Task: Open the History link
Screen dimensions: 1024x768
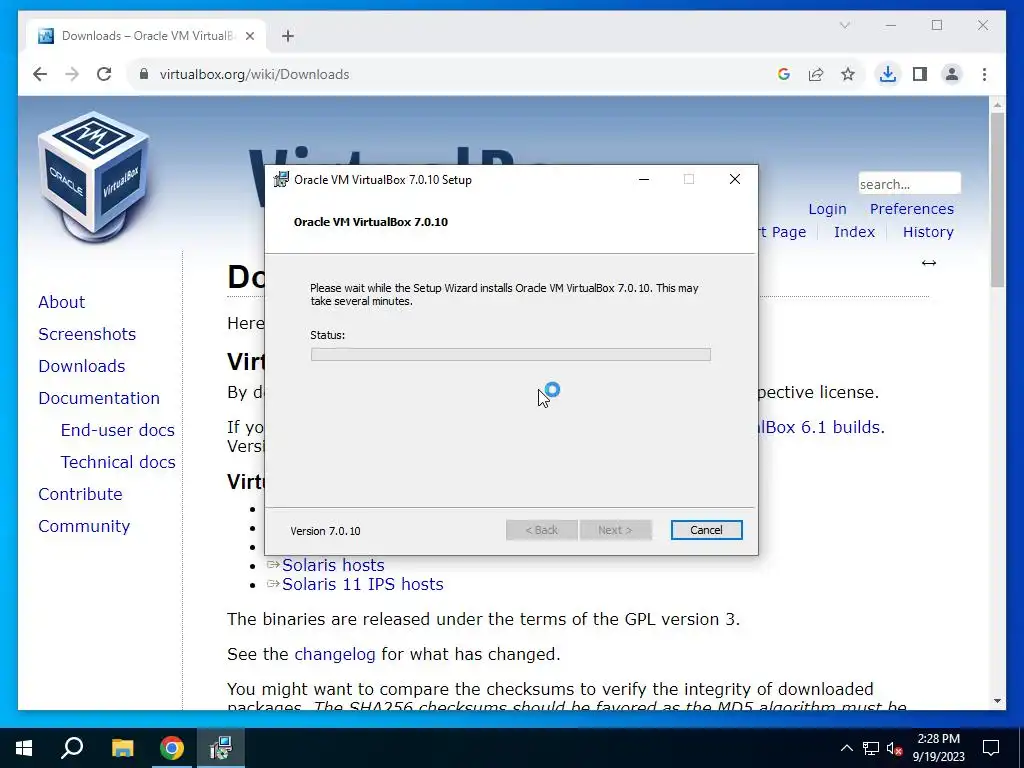Action: point(928,232)
